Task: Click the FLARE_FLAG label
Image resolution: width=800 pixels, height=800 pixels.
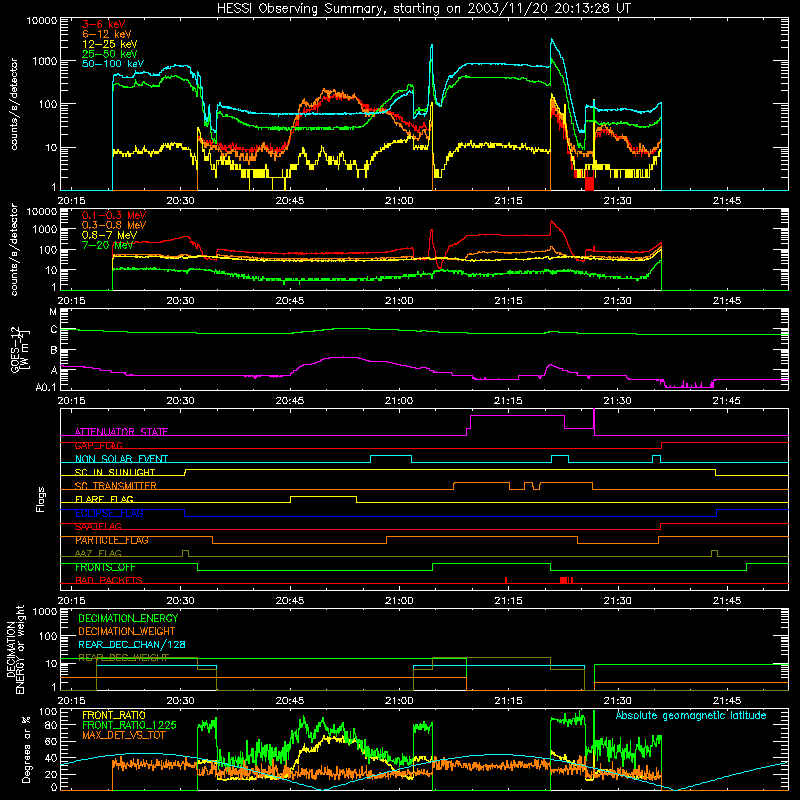Action: (x=104, y=499)
